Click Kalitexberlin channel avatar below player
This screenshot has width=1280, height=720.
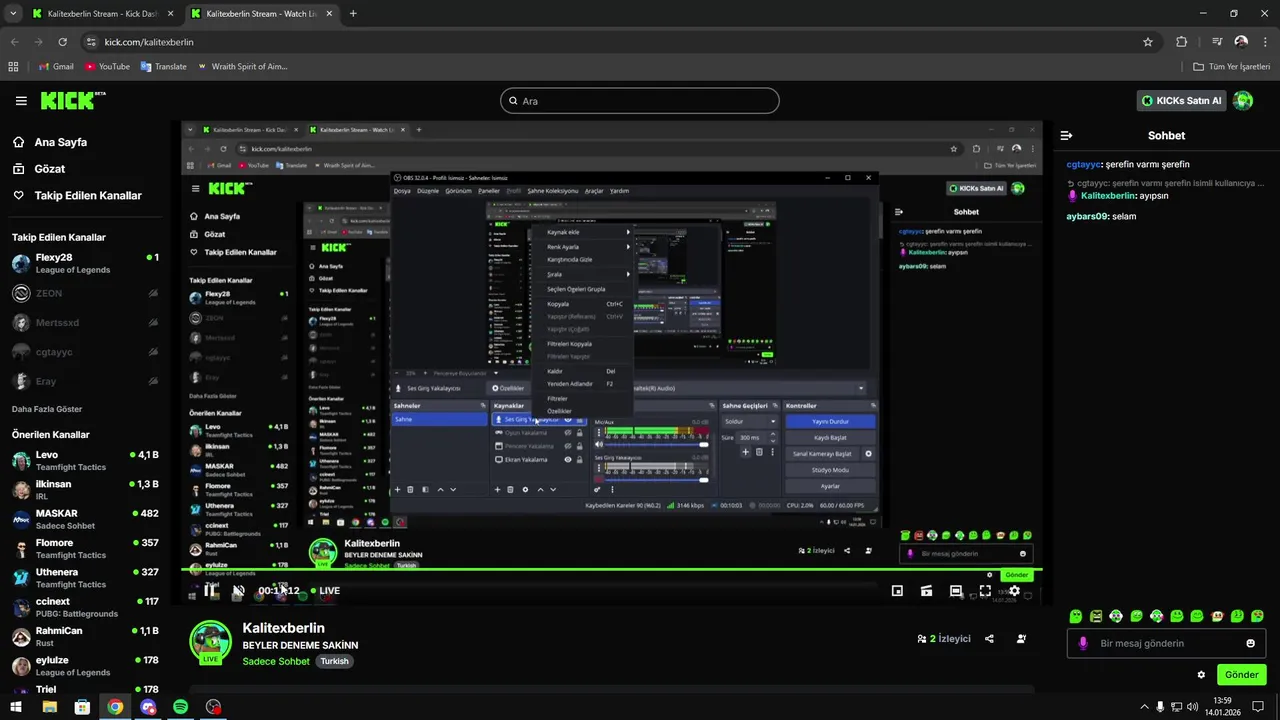point(210,641)
